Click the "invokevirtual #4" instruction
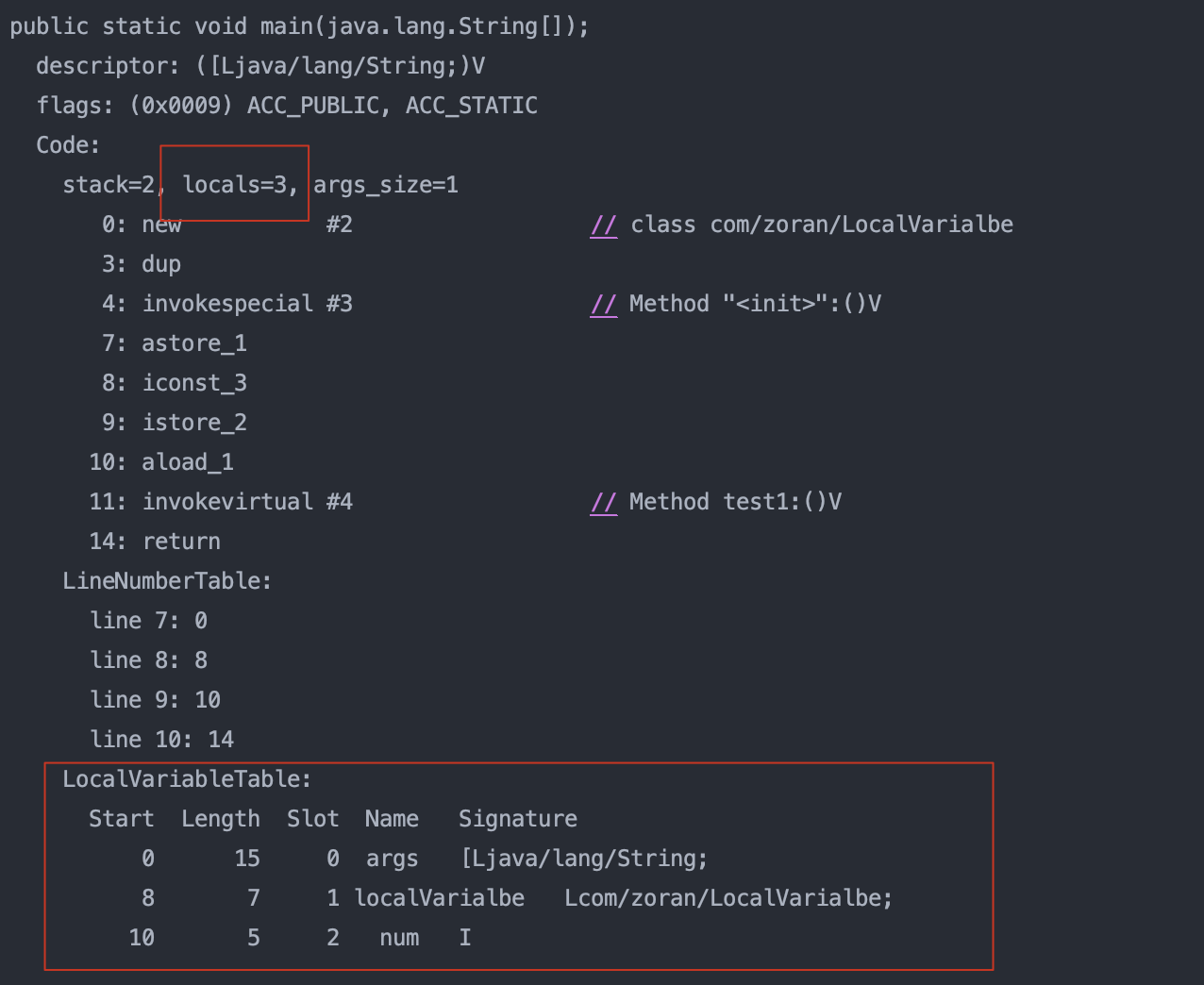The height and width of the screenshot is (985, 1204). 247,502
